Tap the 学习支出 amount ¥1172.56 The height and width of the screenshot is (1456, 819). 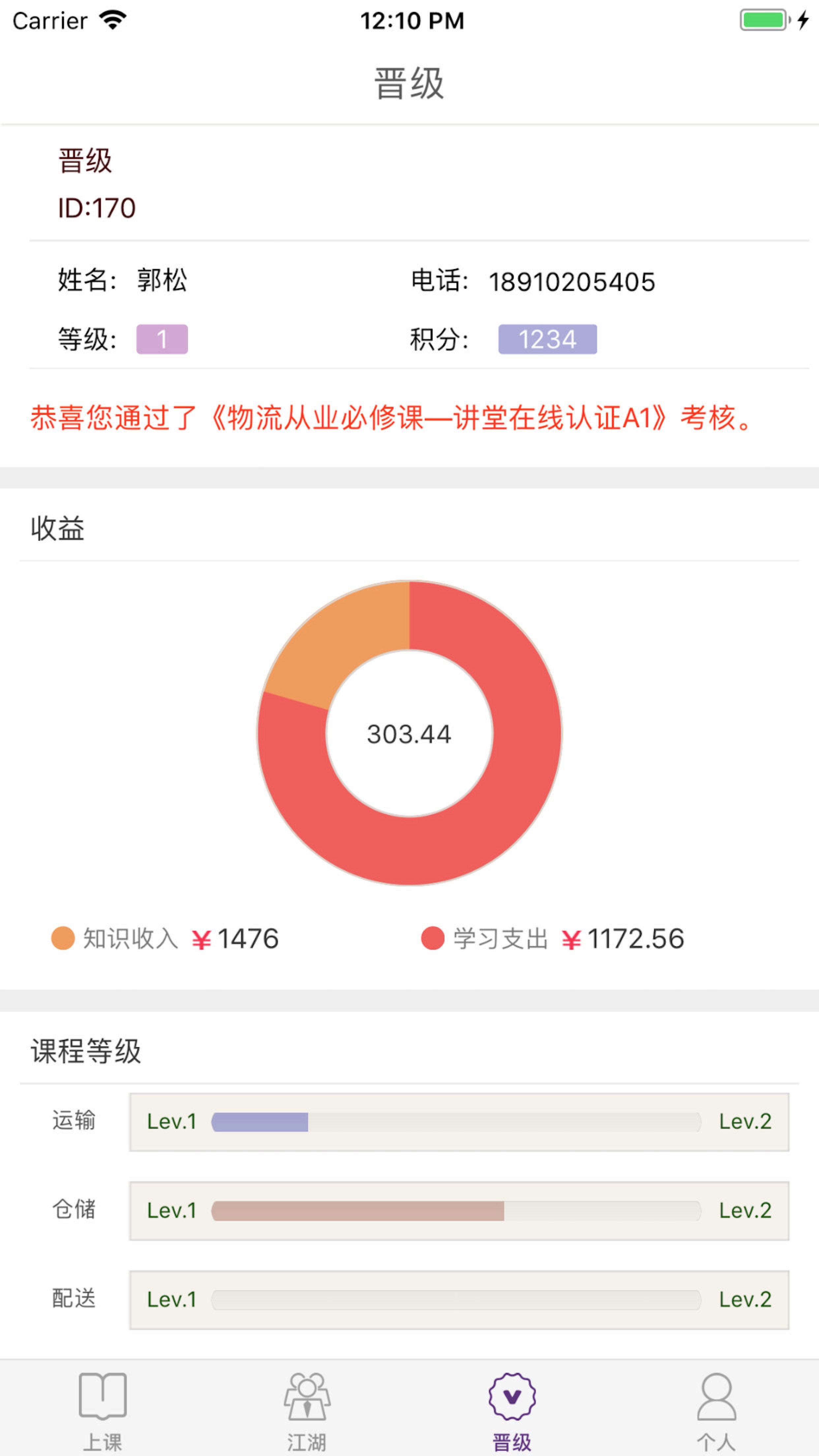(623, 939)
